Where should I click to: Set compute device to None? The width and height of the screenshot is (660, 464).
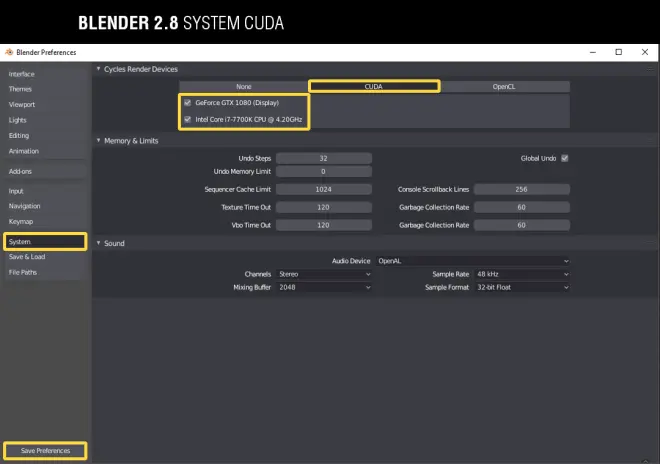244,87
